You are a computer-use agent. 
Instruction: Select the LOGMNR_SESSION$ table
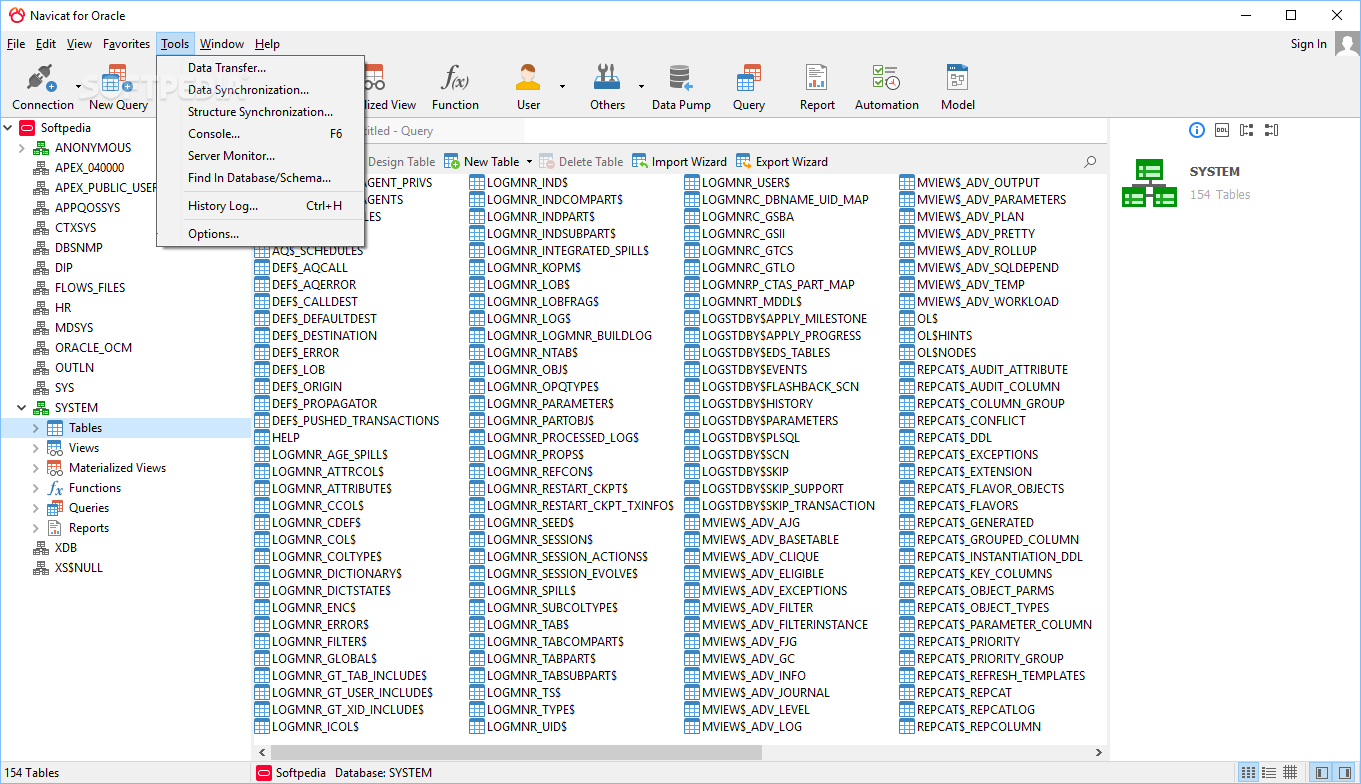[540, 540]
